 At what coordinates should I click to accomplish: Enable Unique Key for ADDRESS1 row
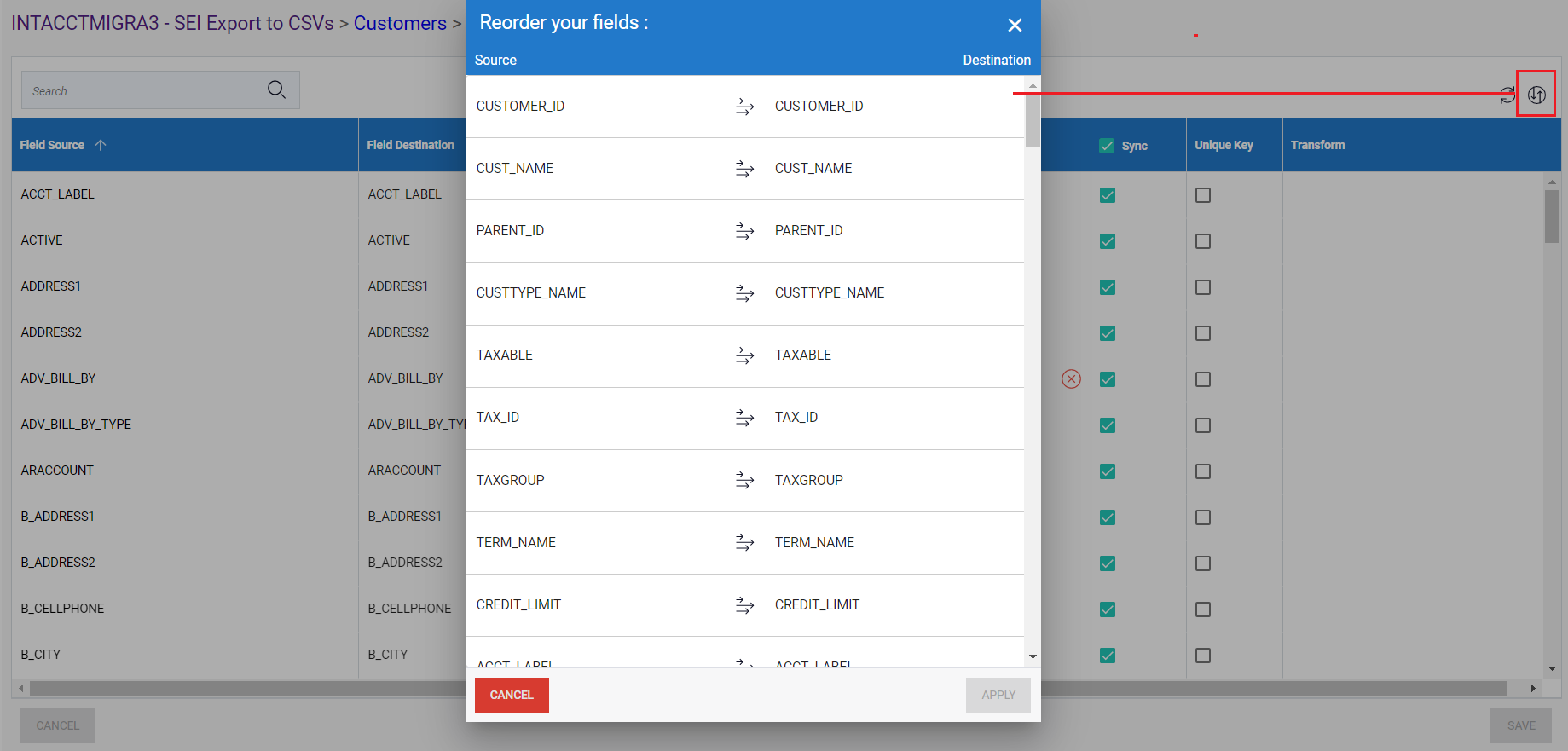(1202, 287)
